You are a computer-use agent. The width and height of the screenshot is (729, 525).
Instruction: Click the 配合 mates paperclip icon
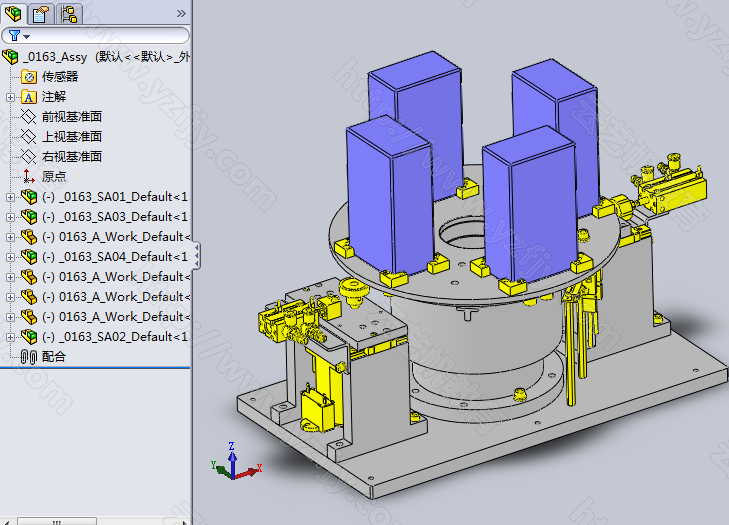29,357
